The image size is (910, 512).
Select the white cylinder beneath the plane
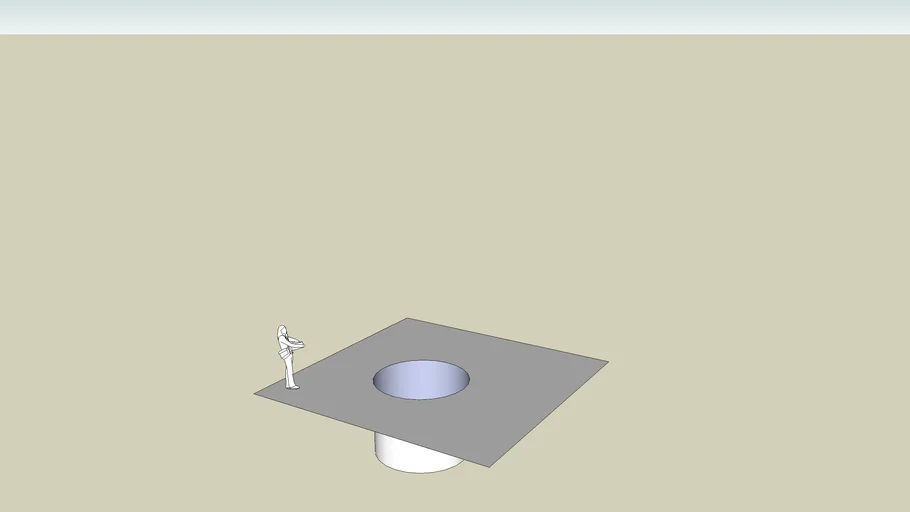[x=415, y=452]
